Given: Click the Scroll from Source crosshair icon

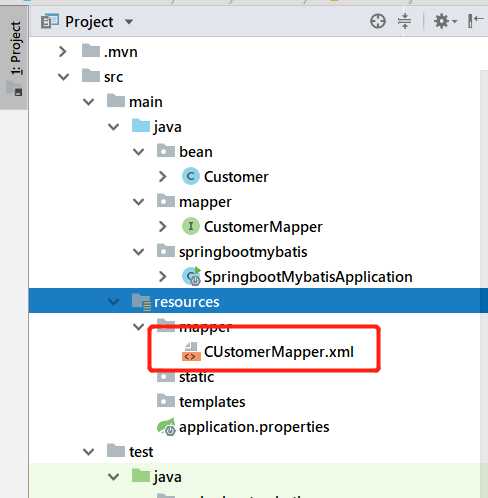Looking at the screenshot, I should (x=378, y=22).
